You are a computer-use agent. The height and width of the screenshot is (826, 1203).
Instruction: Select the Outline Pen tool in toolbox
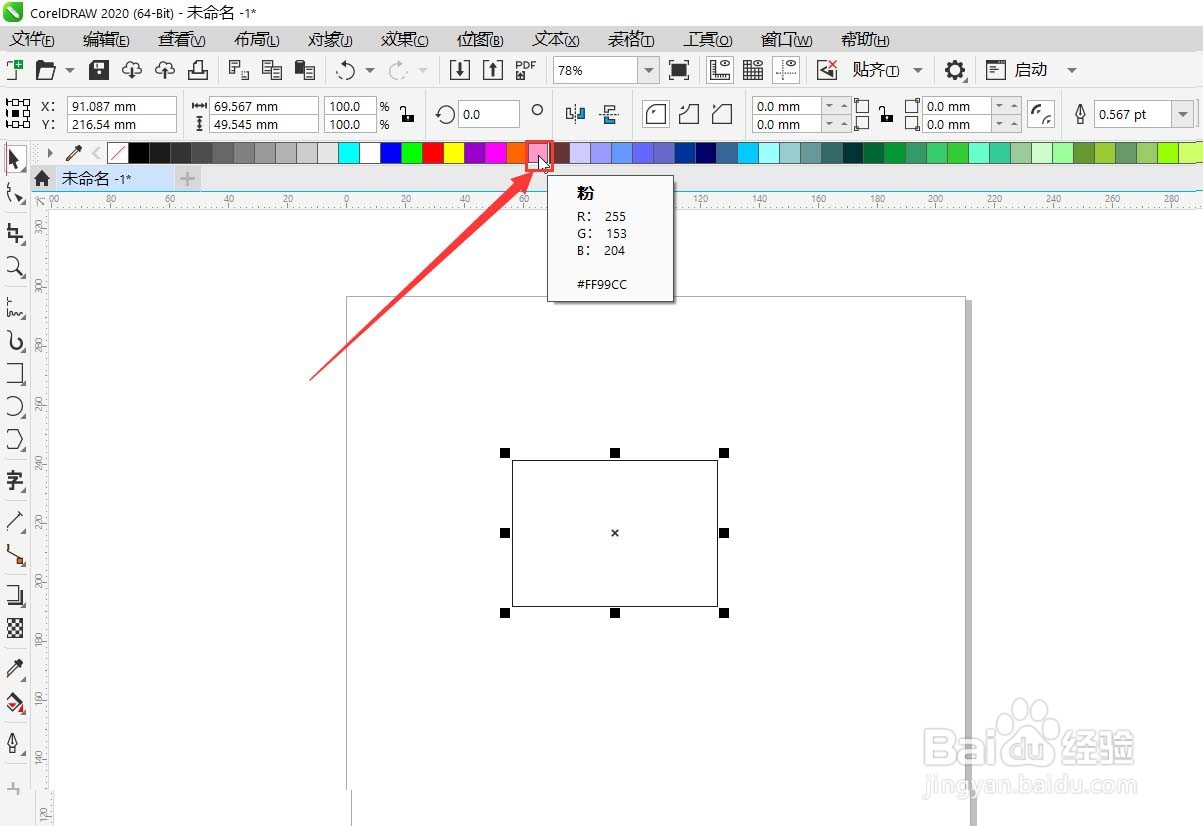click(14, 743)
